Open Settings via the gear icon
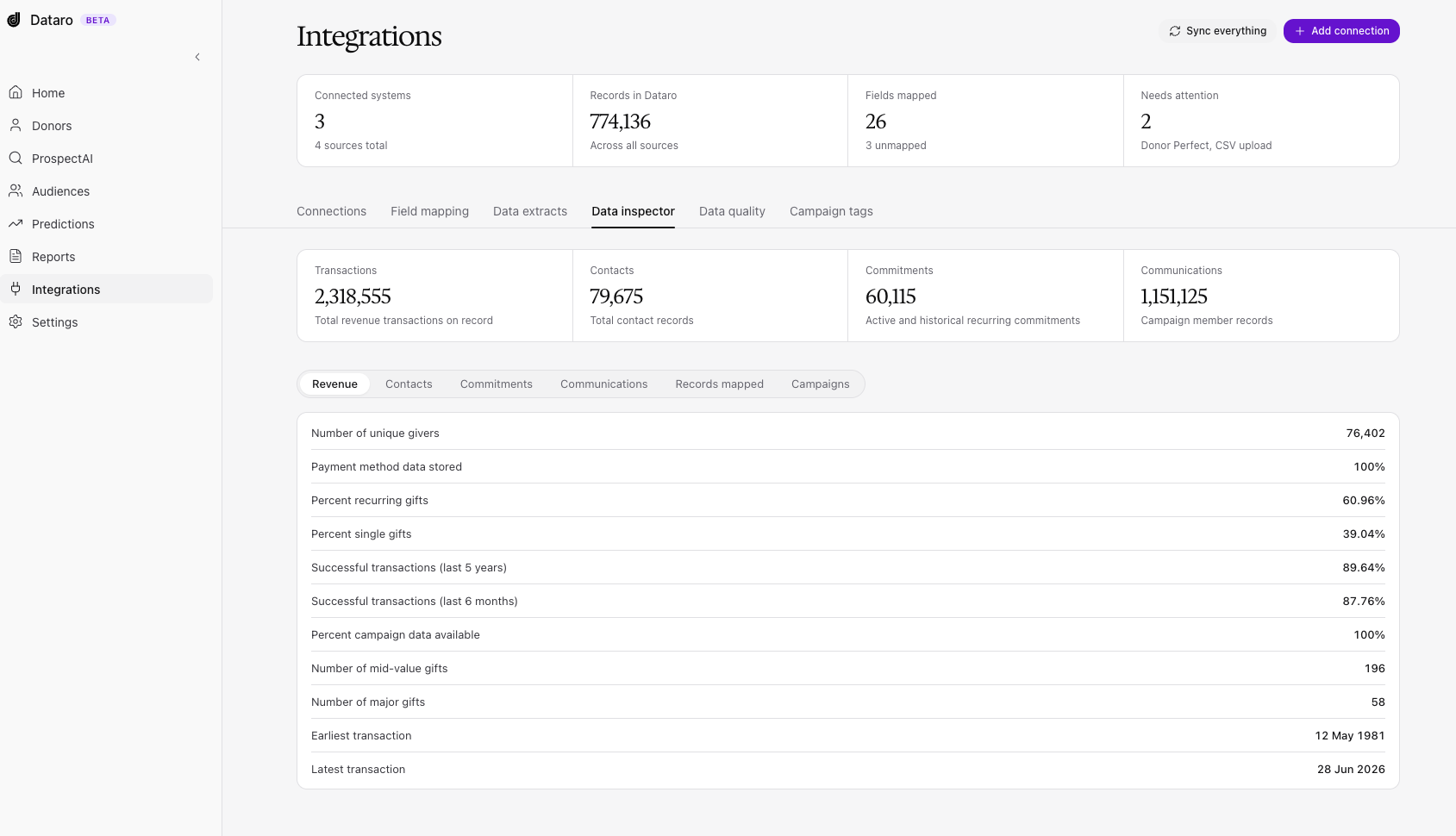This screenshot has width=1456, height=836. click(16, 321)
